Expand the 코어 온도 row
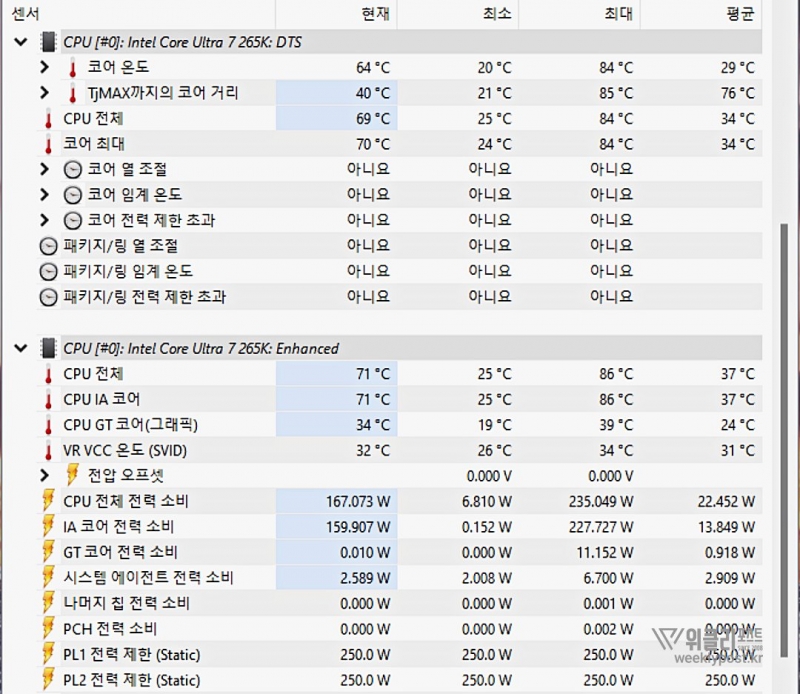The width and height of the screenshot is (800, 694). 44,68
